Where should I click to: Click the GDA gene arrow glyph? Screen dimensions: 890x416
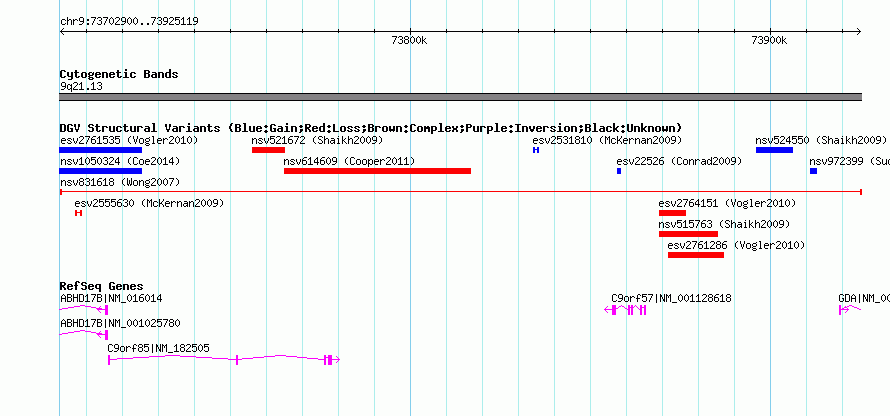tap(850, 309)
